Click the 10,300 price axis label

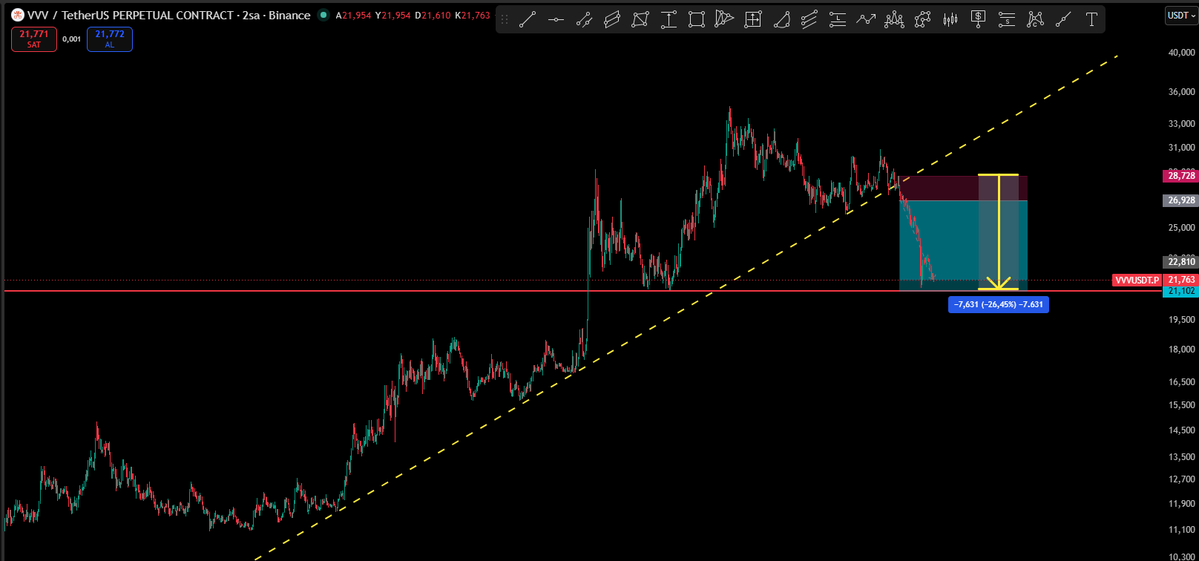1180,555
